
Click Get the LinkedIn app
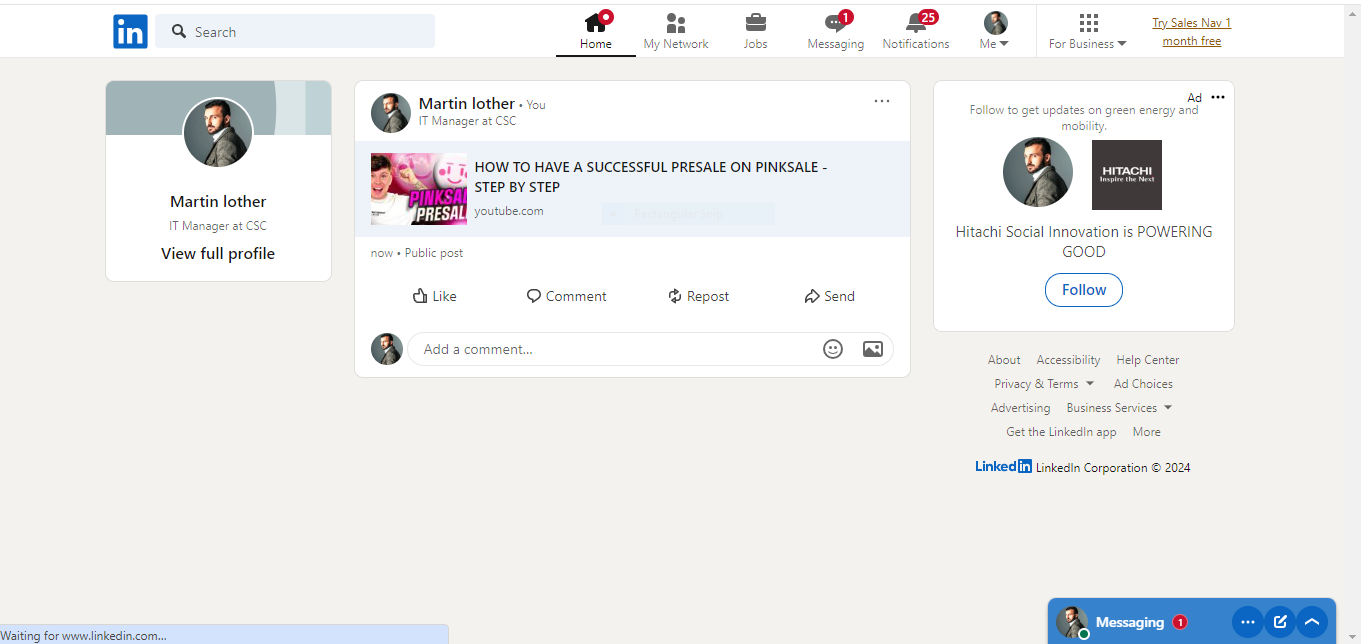[x=1061, y=432]
